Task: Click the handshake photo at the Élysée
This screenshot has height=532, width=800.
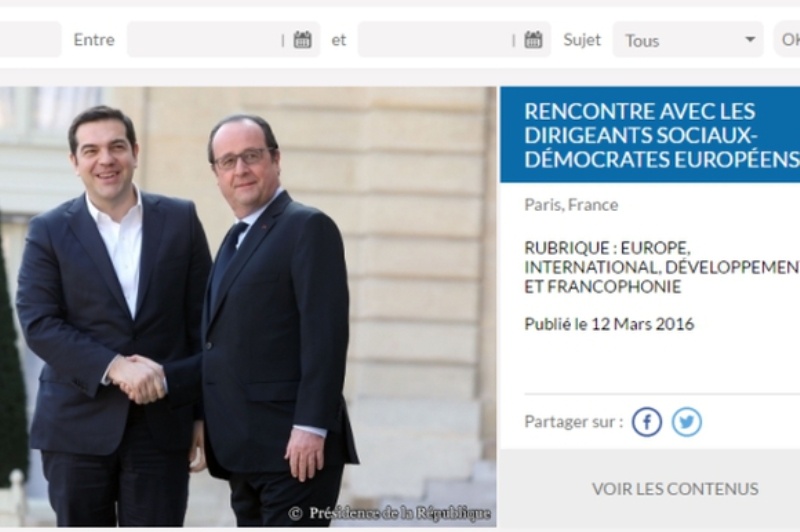Action: coord(248,307)
